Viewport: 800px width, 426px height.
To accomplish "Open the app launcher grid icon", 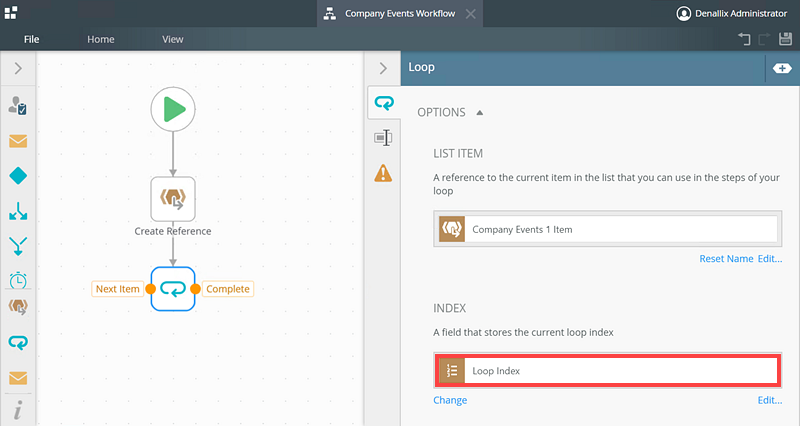I will coord(11,13).
